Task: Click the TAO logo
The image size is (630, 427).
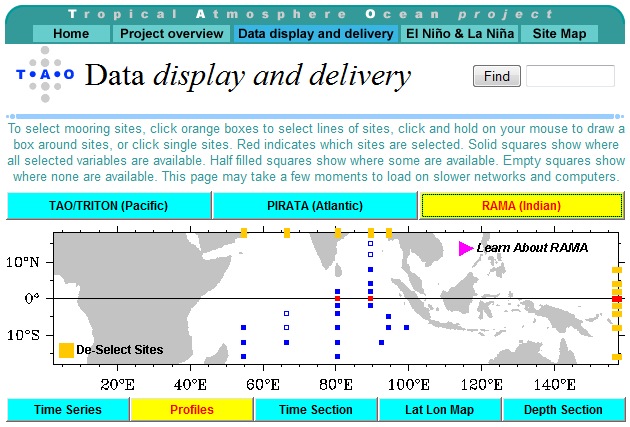Action: point(45,74)
